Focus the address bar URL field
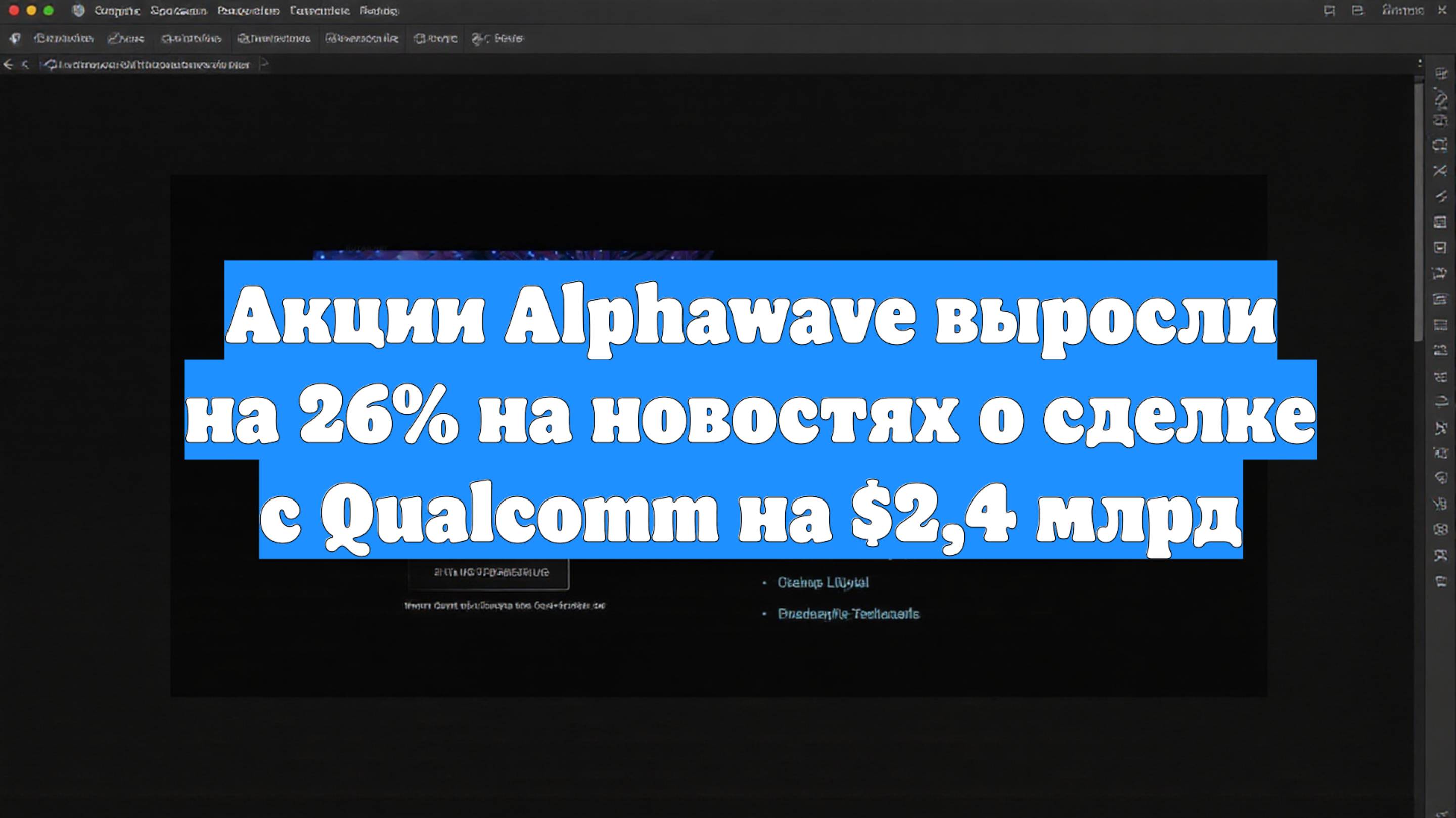1456x818 pixels. coord(153,65)
